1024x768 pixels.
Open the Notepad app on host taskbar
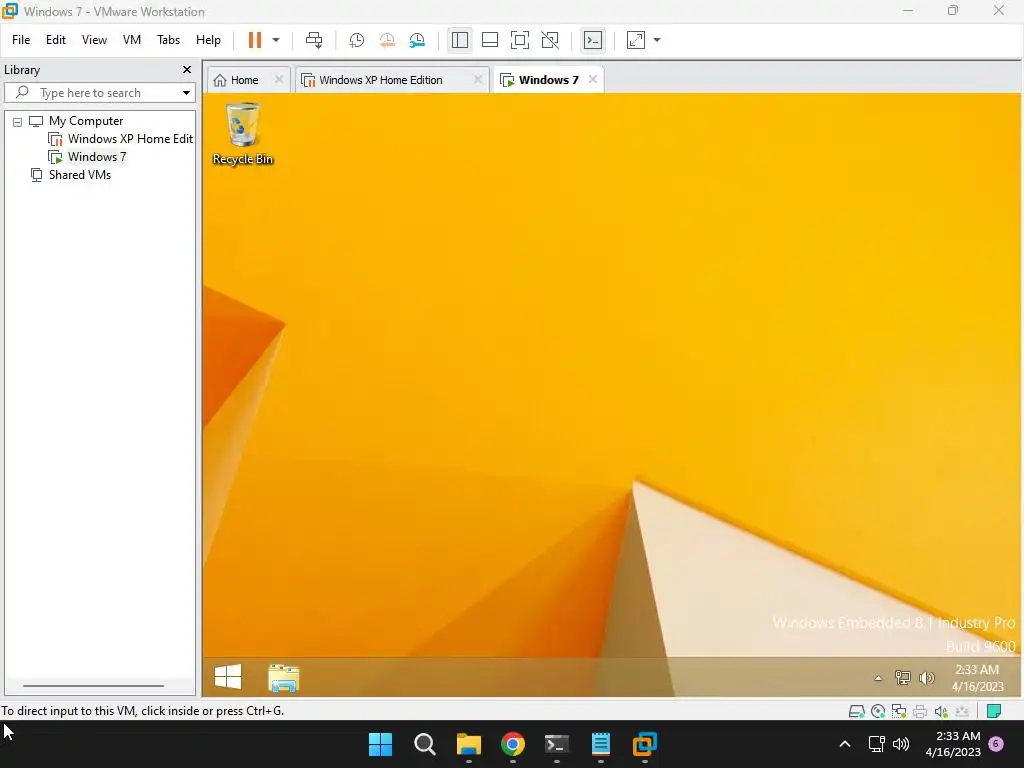point(600,744)
